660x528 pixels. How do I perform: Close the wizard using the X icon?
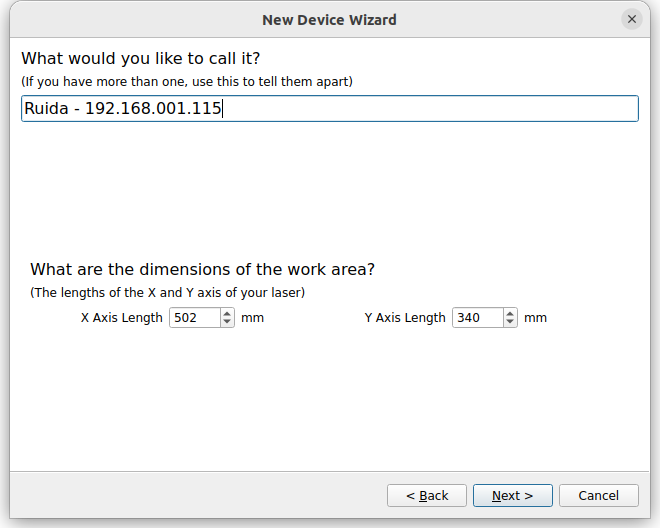(x=631, y=19)
